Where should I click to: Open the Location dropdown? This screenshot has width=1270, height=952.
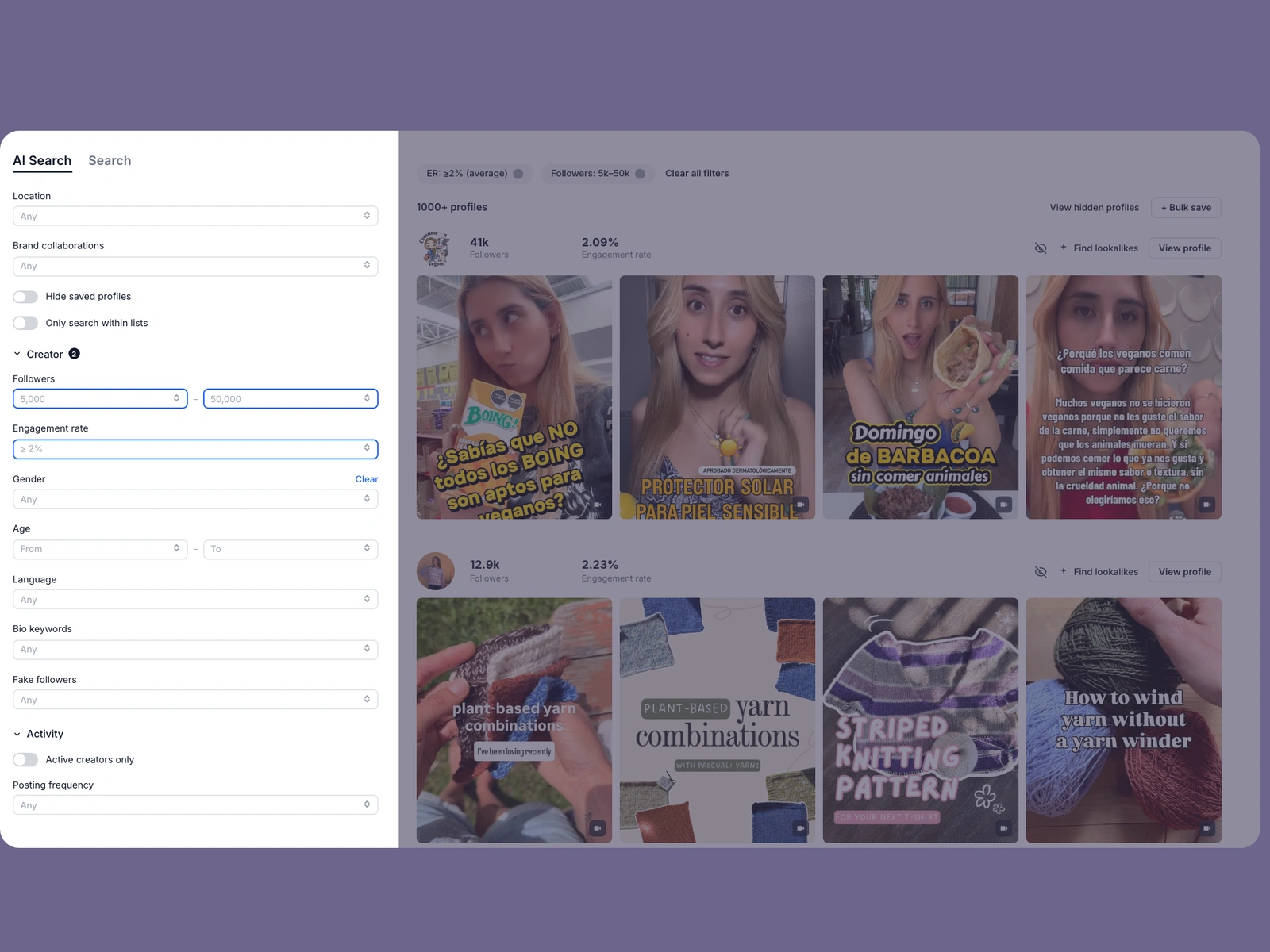(195, 216)
